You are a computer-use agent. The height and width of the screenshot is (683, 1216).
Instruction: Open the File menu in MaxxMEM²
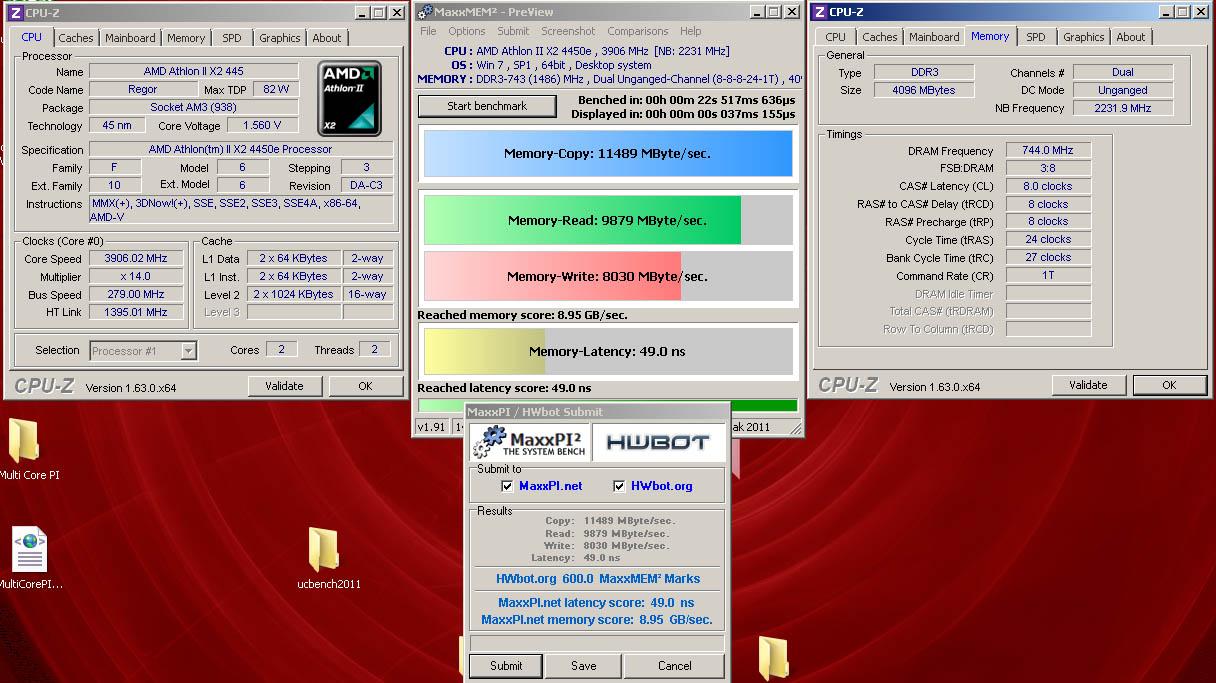click(x=428, y=31)
